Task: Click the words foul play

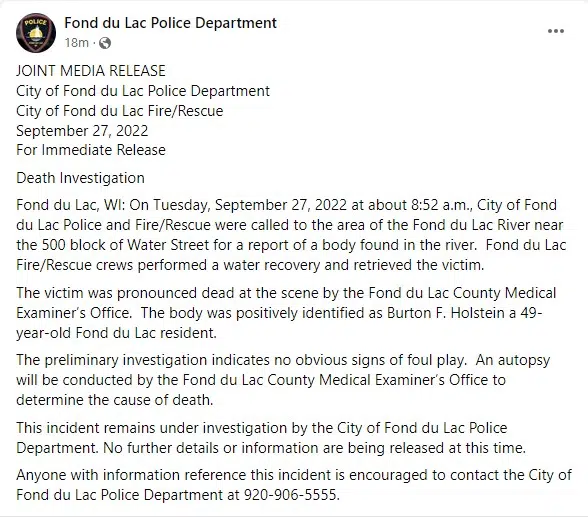Action: coord(436,360)
